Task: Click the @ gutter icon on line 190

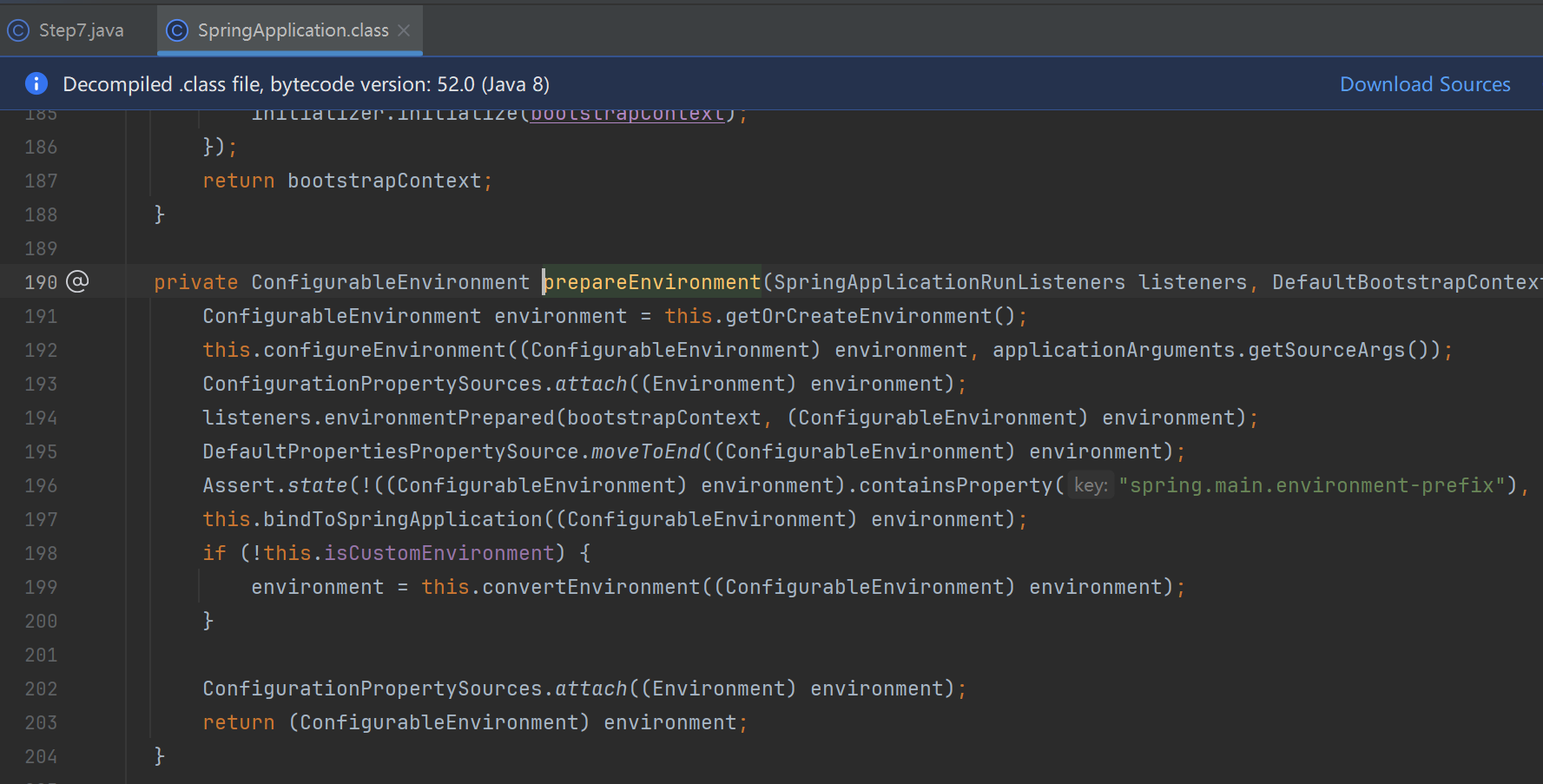Action: [77, 281]
